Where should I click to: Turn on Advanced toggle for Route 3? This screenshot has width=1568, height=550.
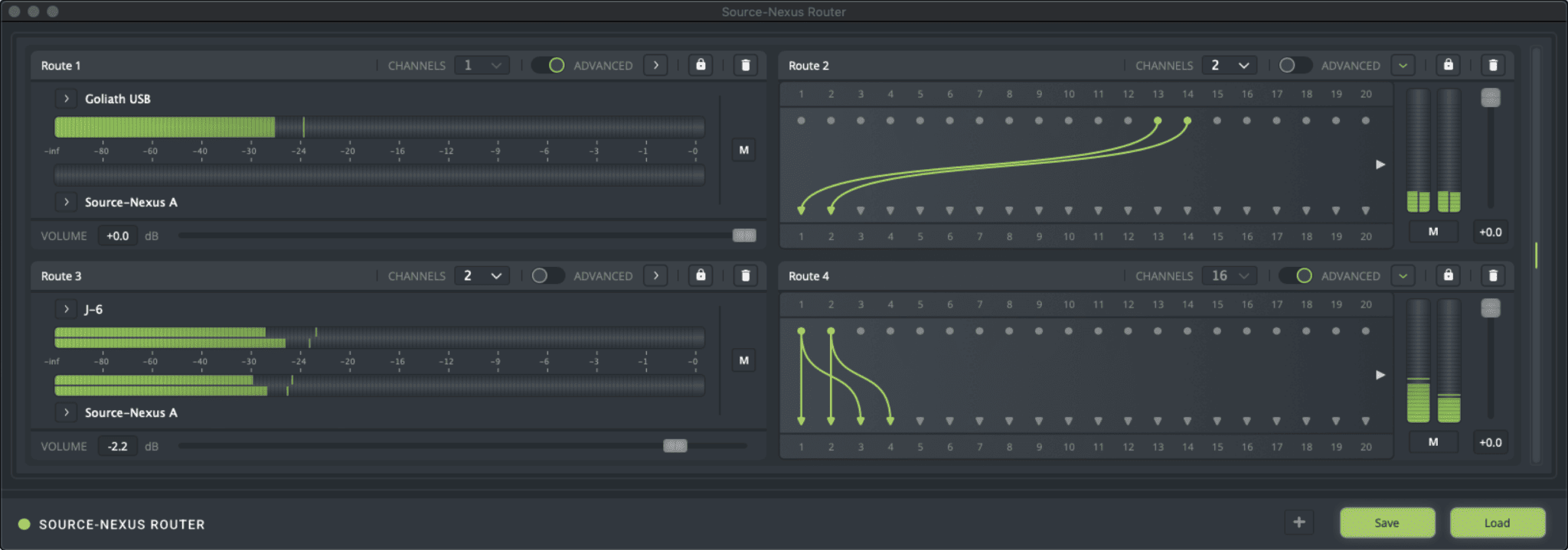pyautogui.click(x=548, y=275)
